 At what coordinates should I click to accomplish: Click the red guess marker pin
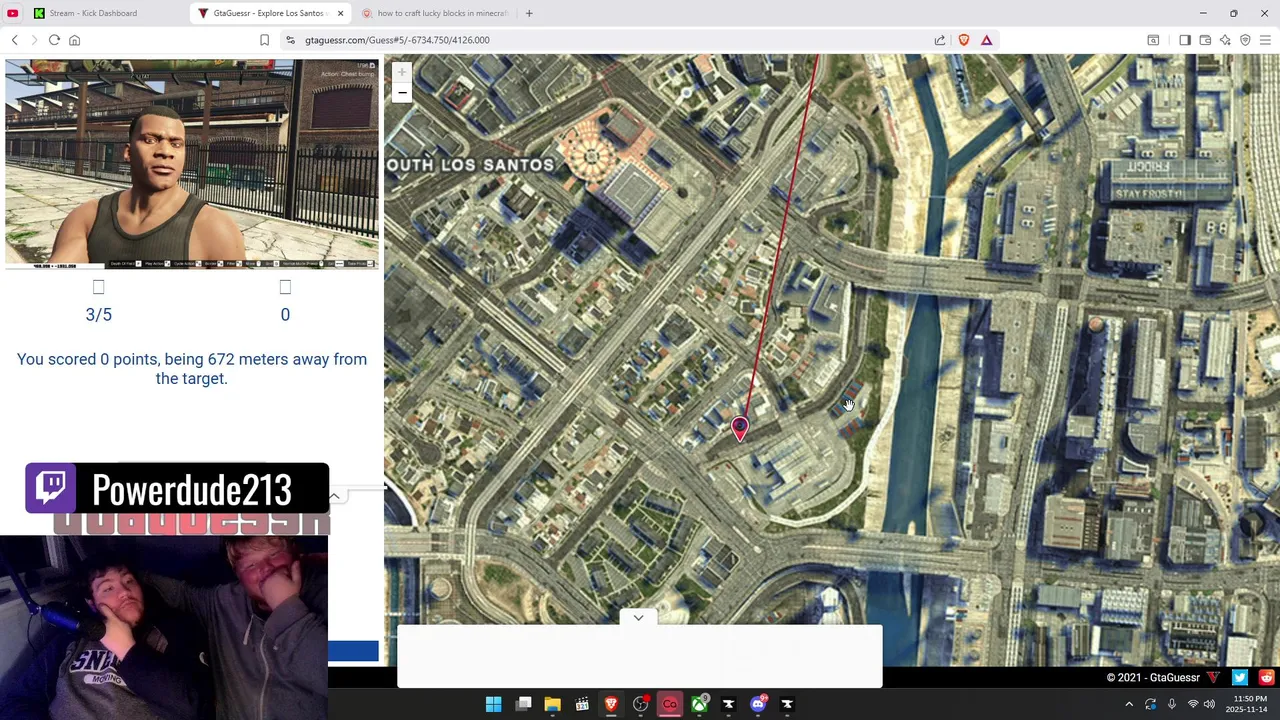(x=740, y=429)
